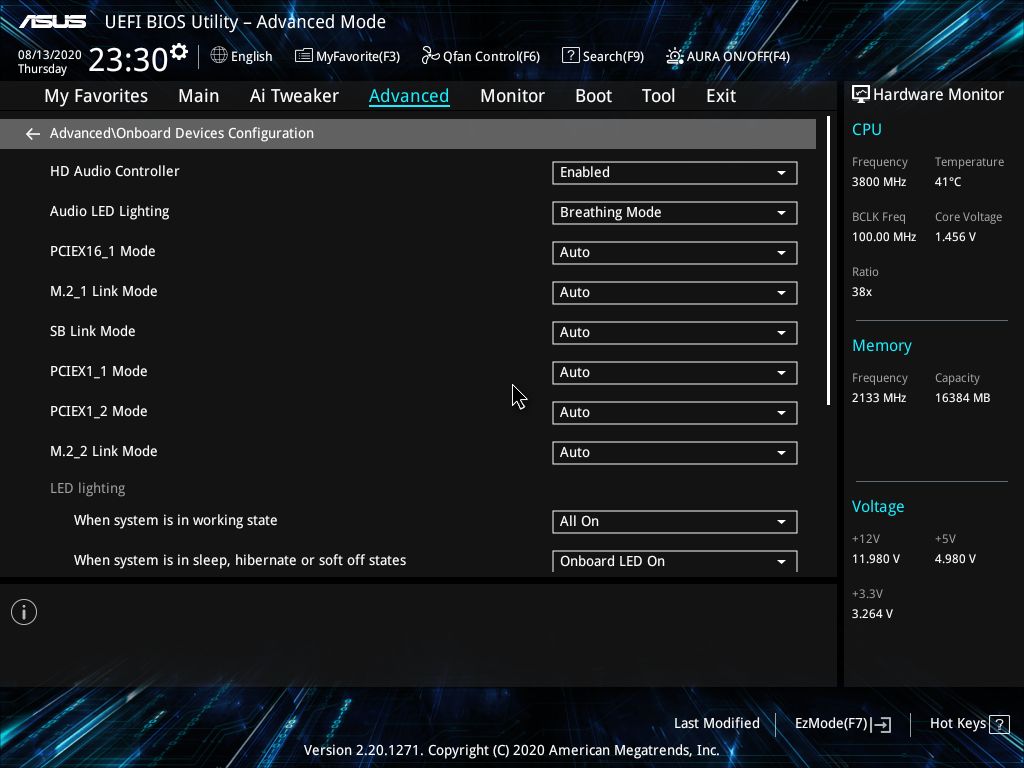The height and width of the screenshot is (768, 1024).
Task: Open the M.2_2 Link Mode dropdown
Action: 675,453
